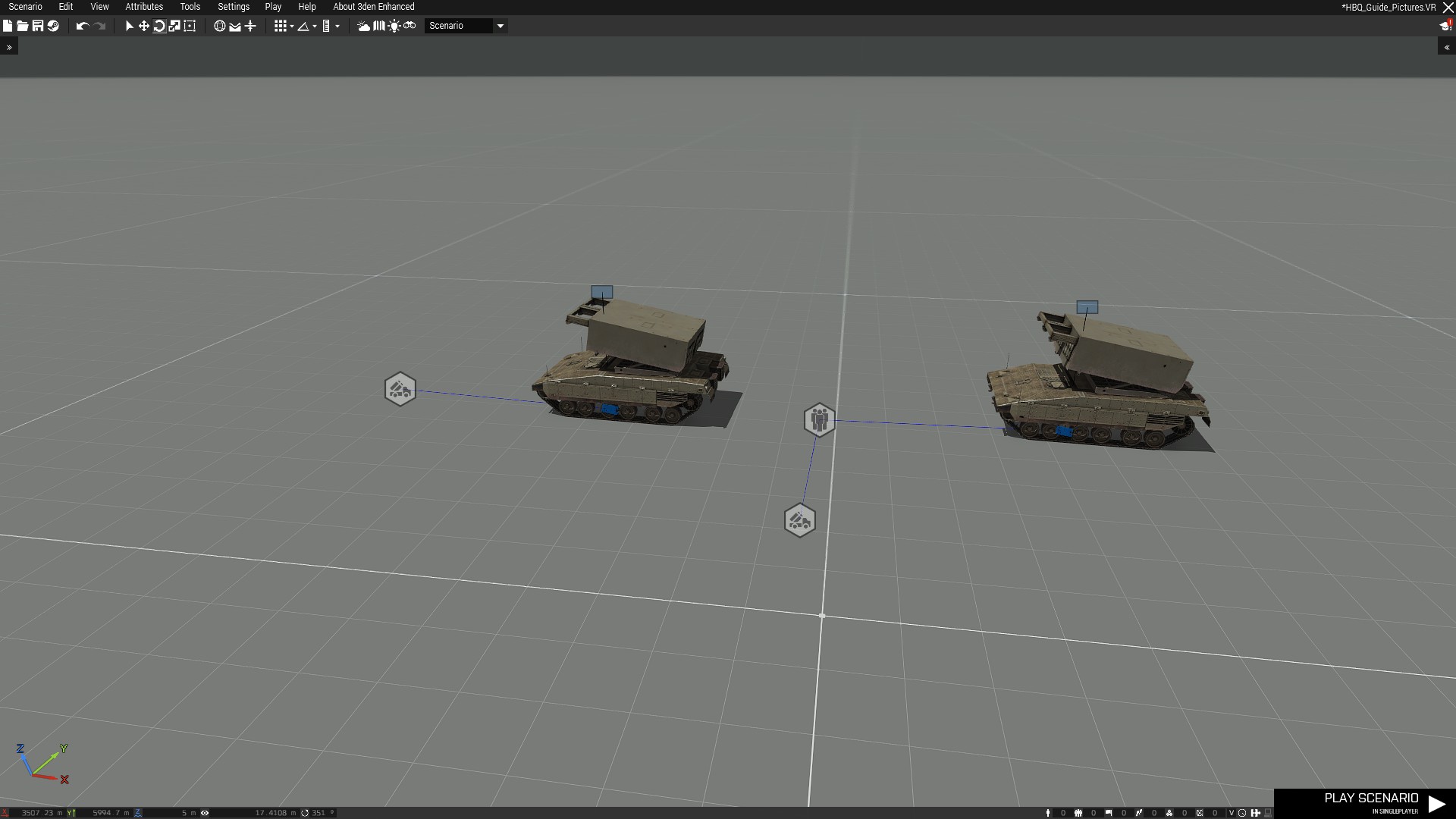This screenshot has height=819, width=1456.
Task: Toggle map globe view
Action: pos(220,26)
